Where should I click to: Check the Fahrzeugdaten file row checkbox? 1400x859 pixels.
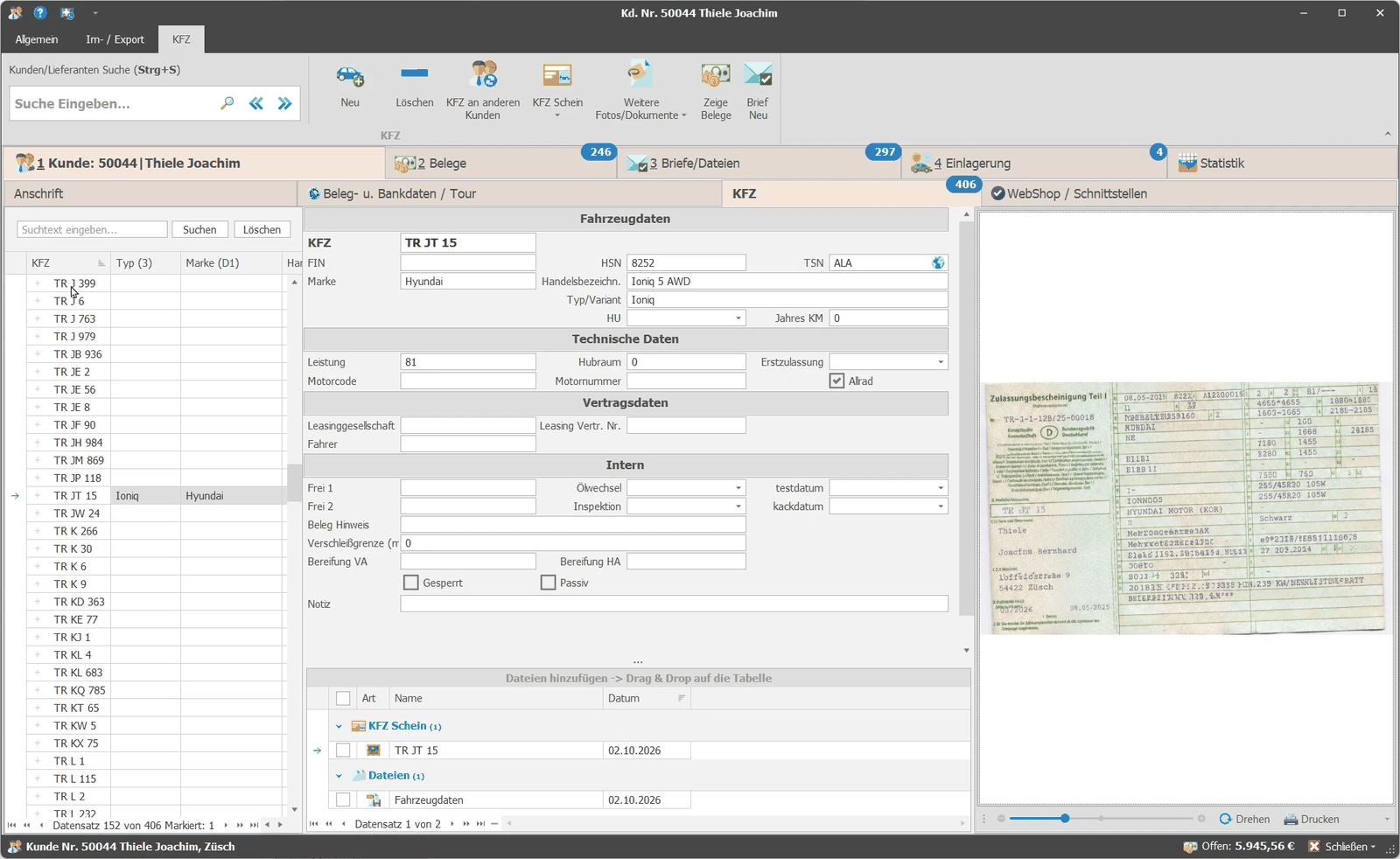pos(343,800)
